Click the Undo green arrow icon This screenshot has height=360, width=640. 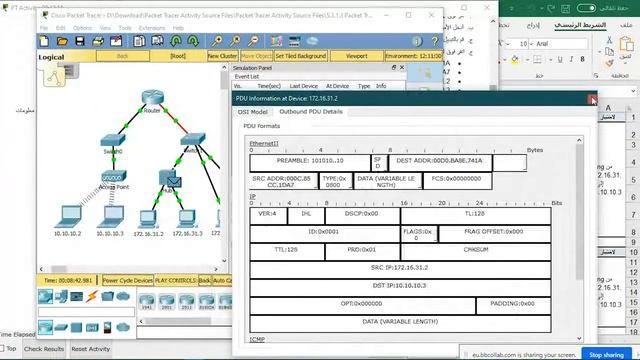[176, 41]
